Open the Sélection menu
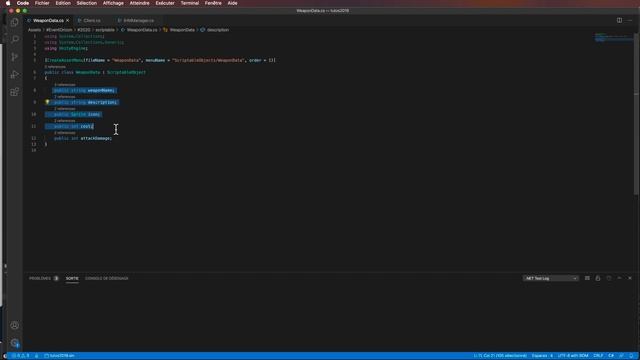The width and height of the screenshot is (640, 360). (x=87, y=3)
